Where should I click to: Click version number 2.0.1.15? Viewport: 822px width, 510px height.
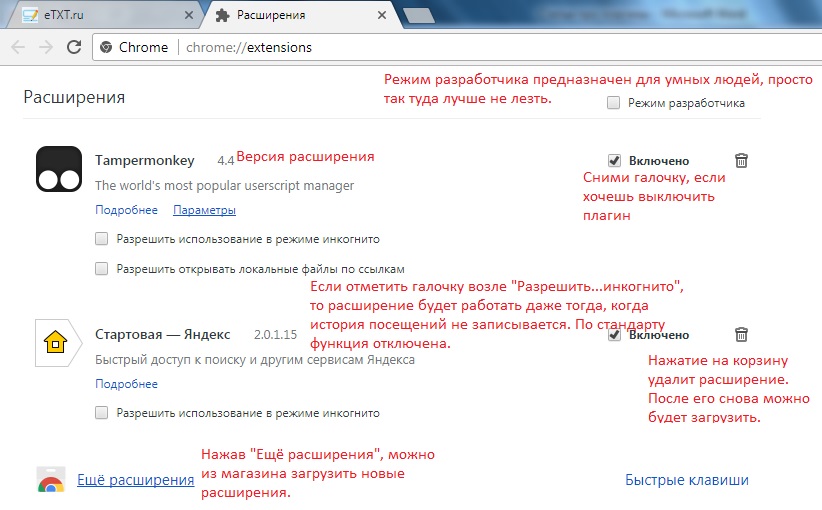point(275,334)
